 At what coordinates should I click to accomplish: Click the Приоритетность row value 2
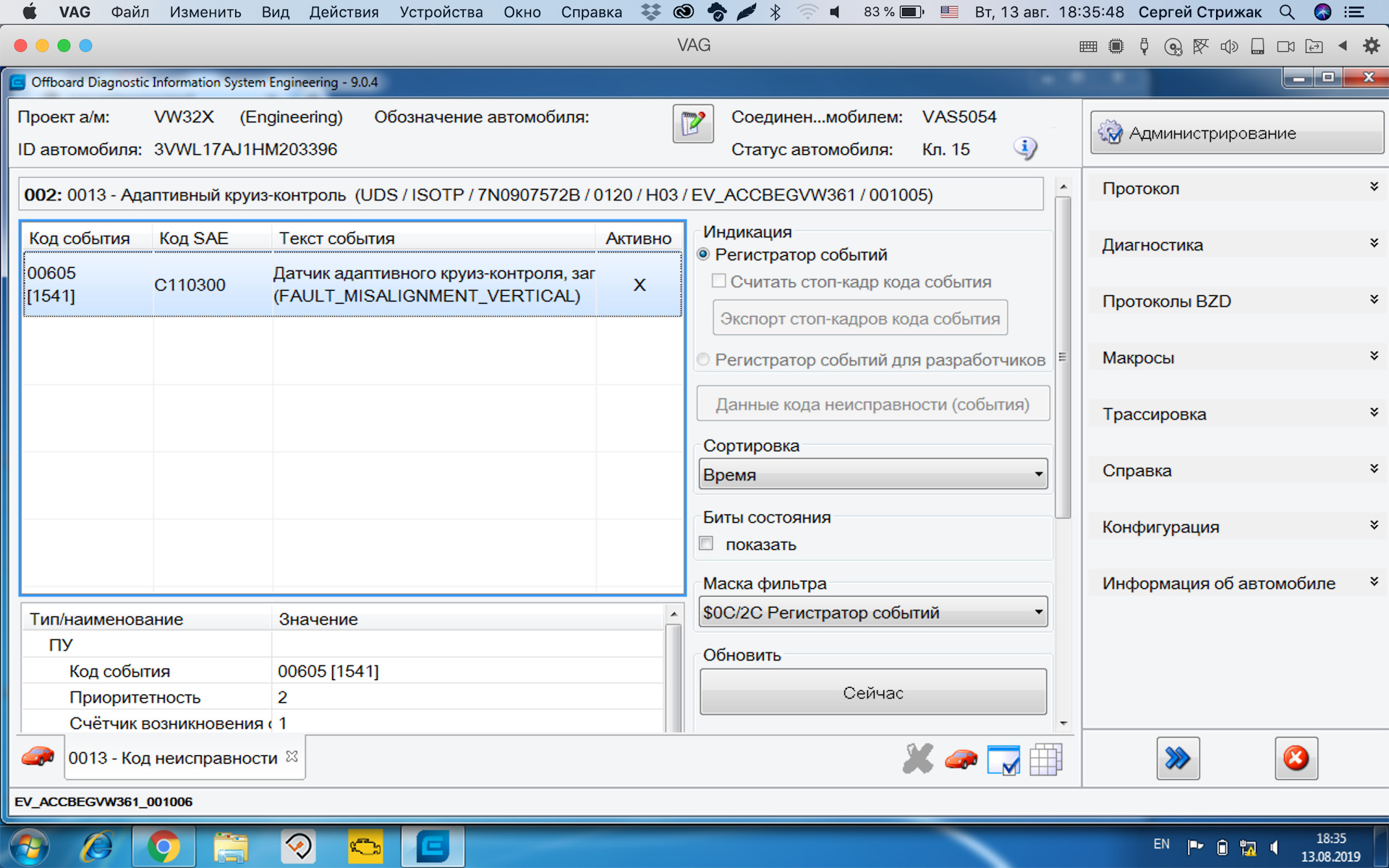(x=282, y=697)
